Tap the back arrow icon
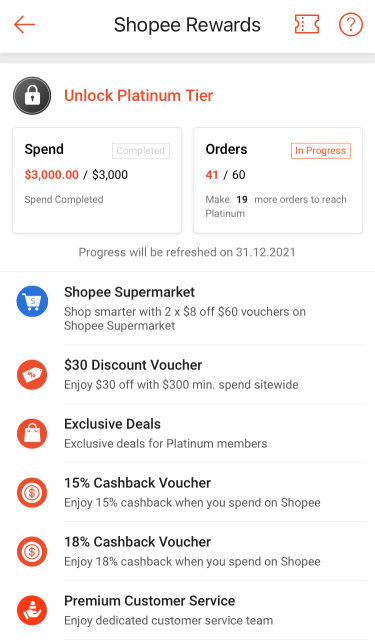This screenshot has width=375, height=643. click(x=24, y=25)
